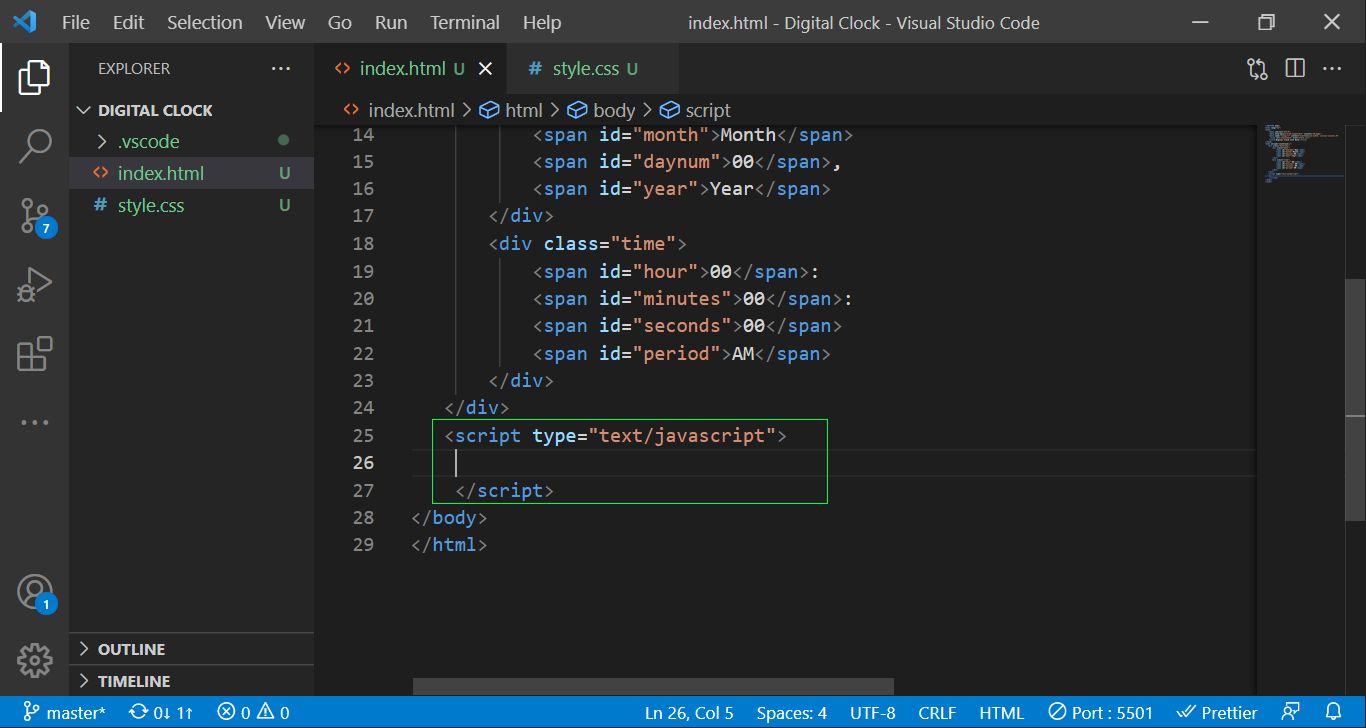The image size is (1366, 728).
Task: Open Explorer views and more actions ellipsis
Action: coord(281,69)
